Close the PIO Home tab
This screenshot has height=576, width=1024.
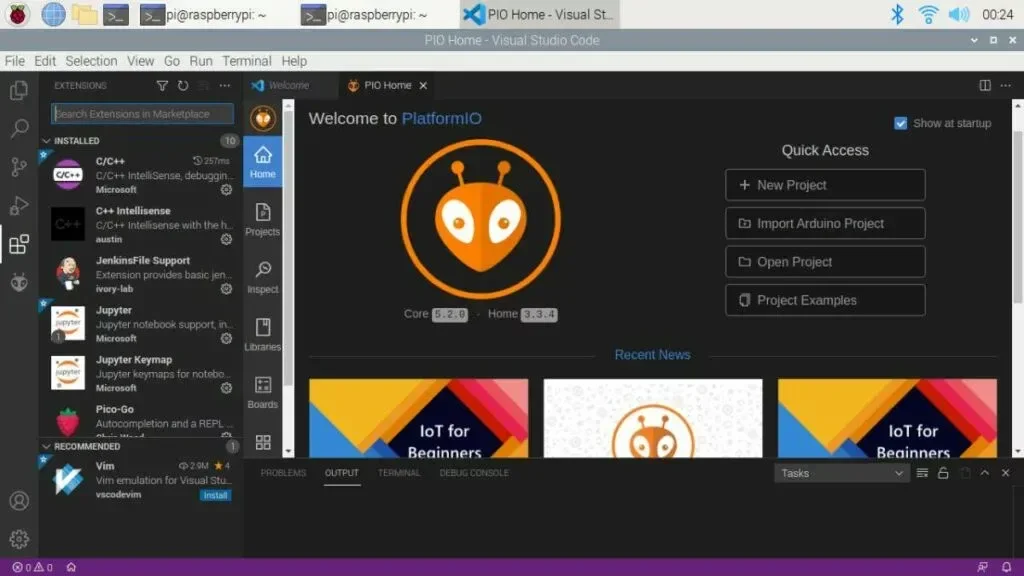(423, 86)
